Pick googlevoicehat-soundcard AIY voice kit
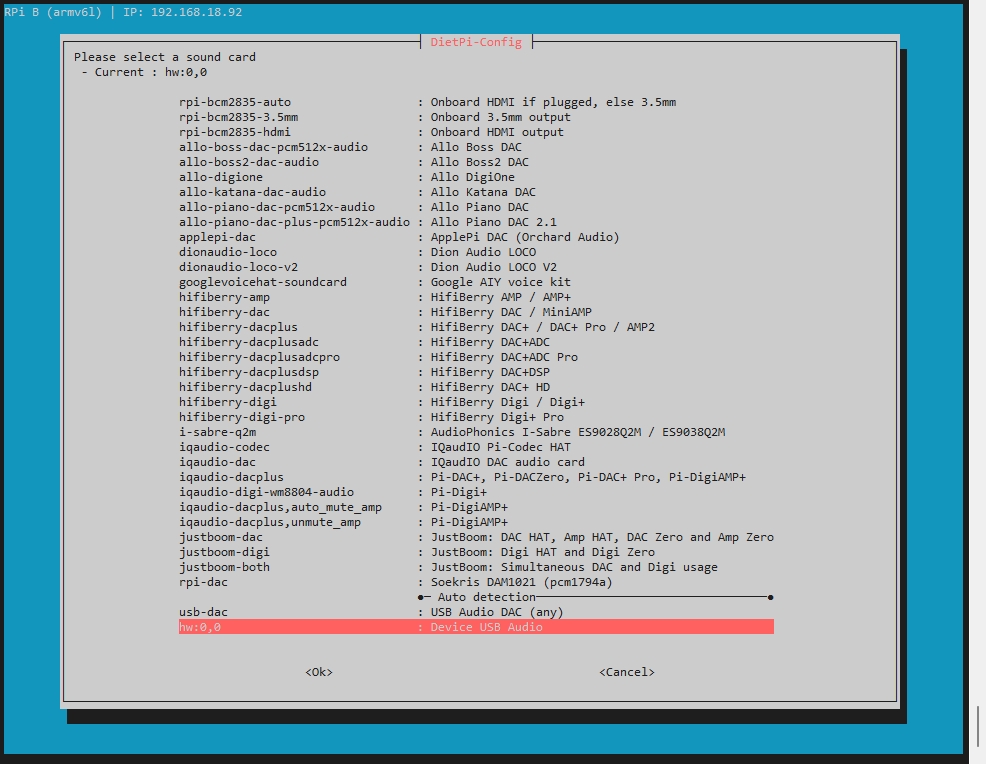 click(476, 282)
